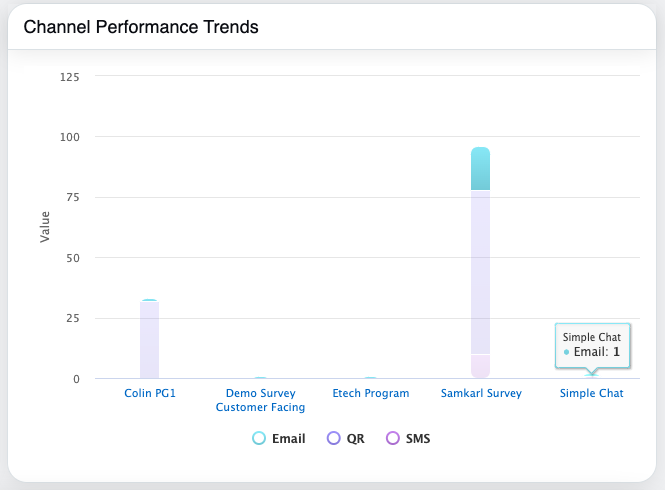Toggle the SMS series legend circle

[393, 438]
